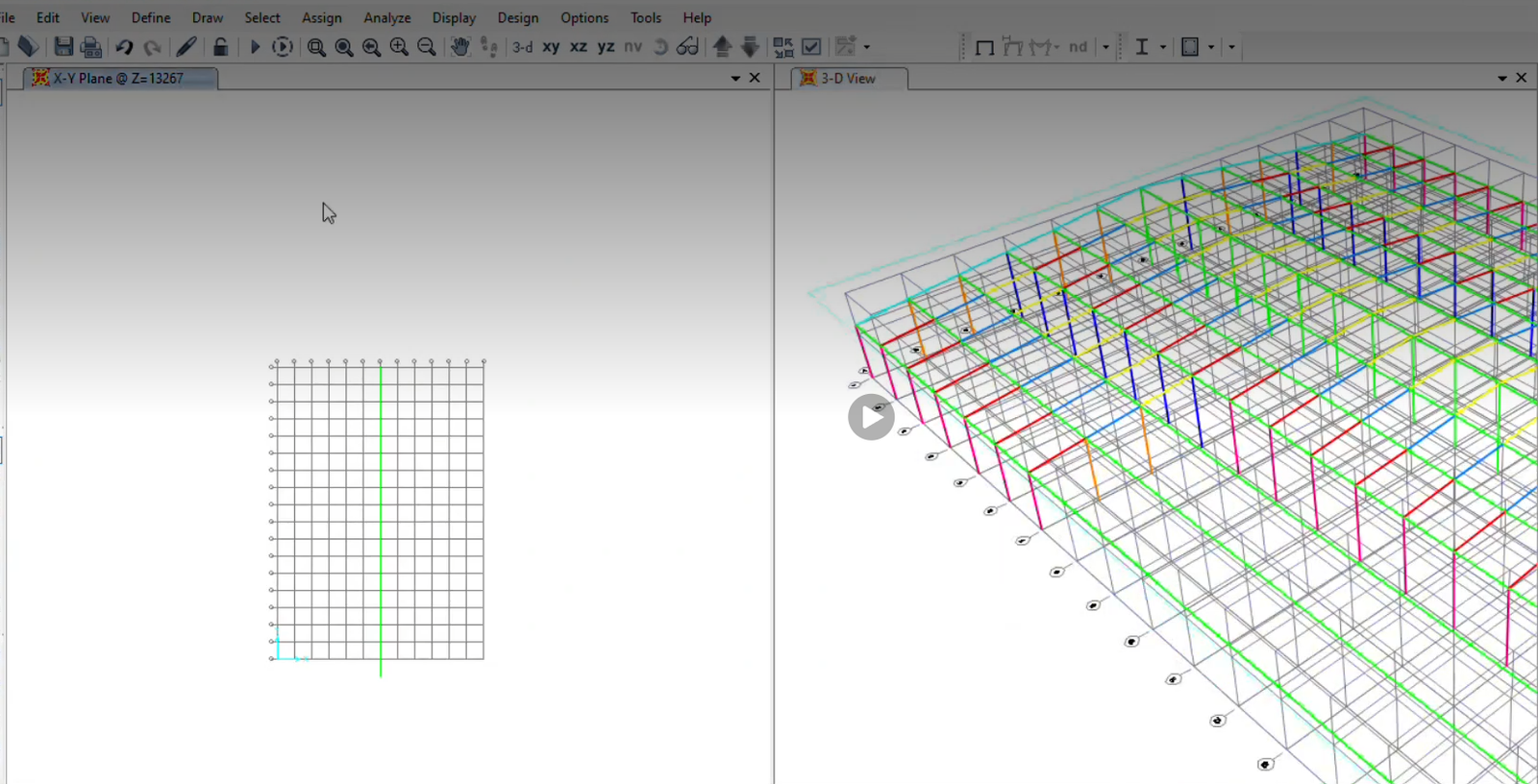This screenshot has height=784, width=1538.
Task: Open the 3-D View window list dropdown arrow
Action: [1502, 78]
